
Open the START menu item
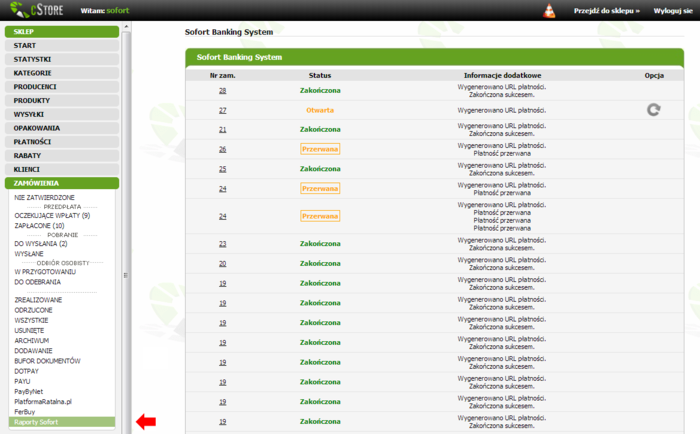(x=62, y=46)
